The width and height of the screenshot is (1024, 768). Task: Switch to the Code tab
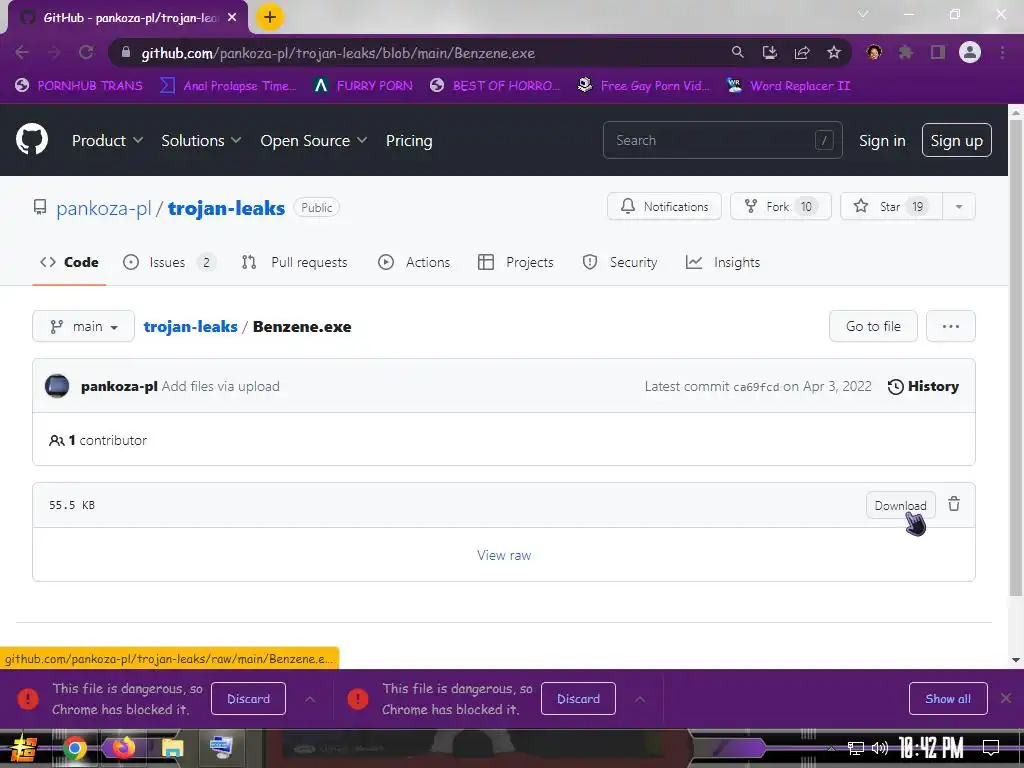click(69, 262)
